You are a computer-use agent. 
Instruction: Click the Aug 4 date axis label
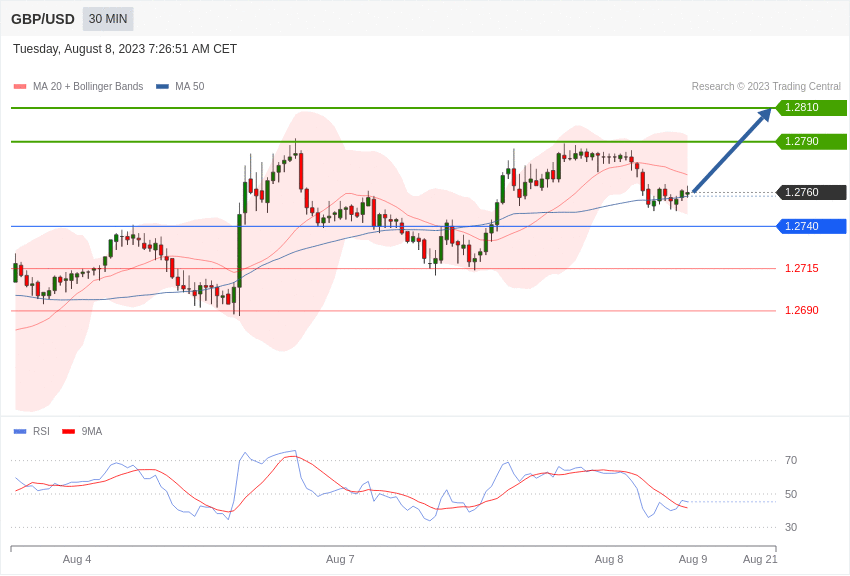tap(77, 559)
